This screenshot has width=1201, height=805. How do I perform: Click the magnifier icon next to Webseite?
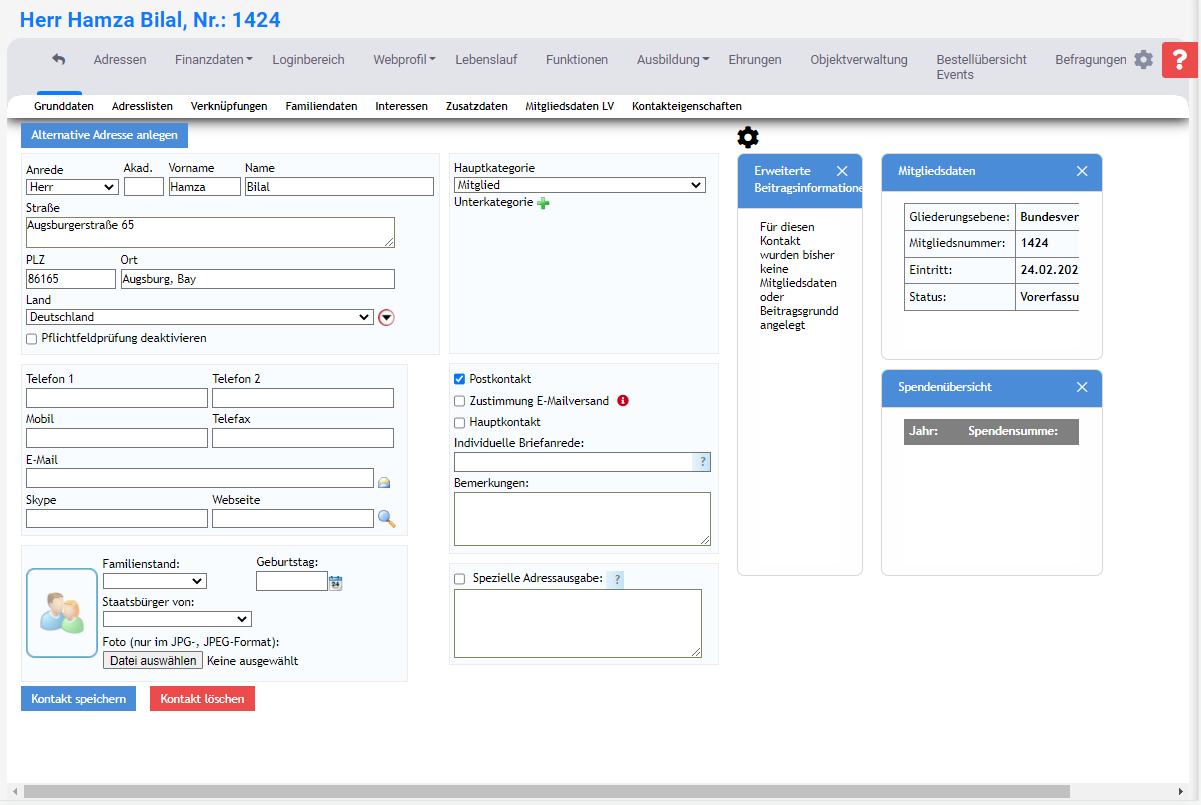click(x=386, y=519)
